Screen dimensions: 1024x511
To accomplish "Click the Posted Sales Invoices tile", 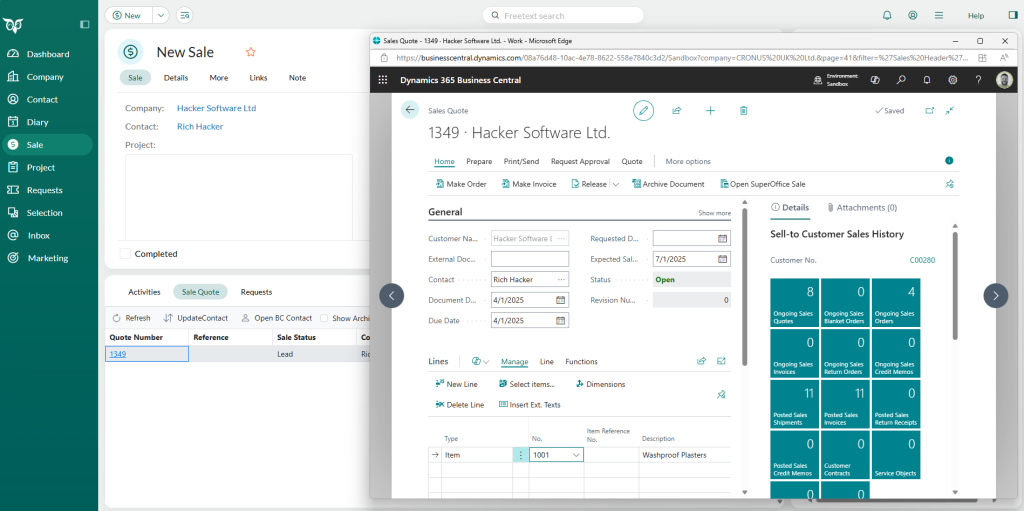I will tap(845, 404).
